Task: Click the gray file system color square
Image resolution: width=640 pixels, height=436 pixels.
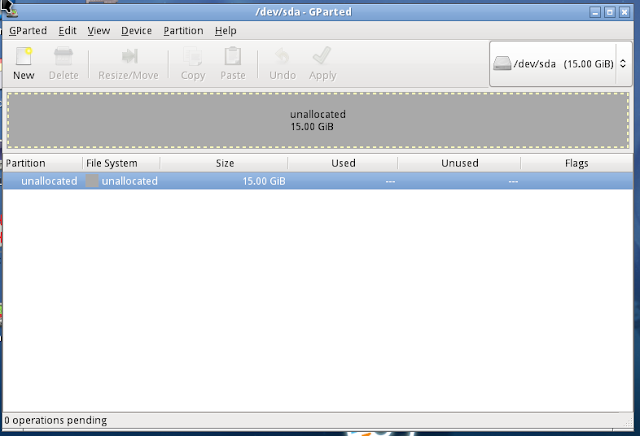Action: (92, 181)
